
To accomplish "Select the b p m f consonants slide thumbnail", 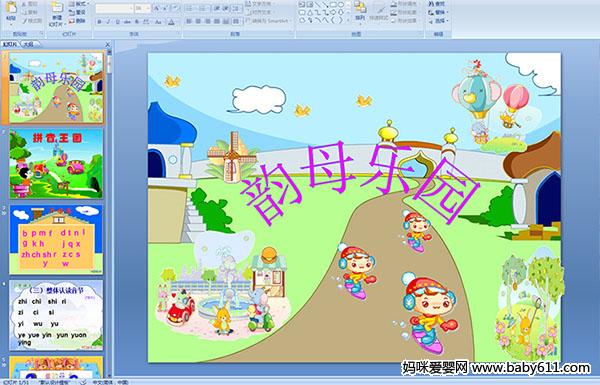I will 56,239.
